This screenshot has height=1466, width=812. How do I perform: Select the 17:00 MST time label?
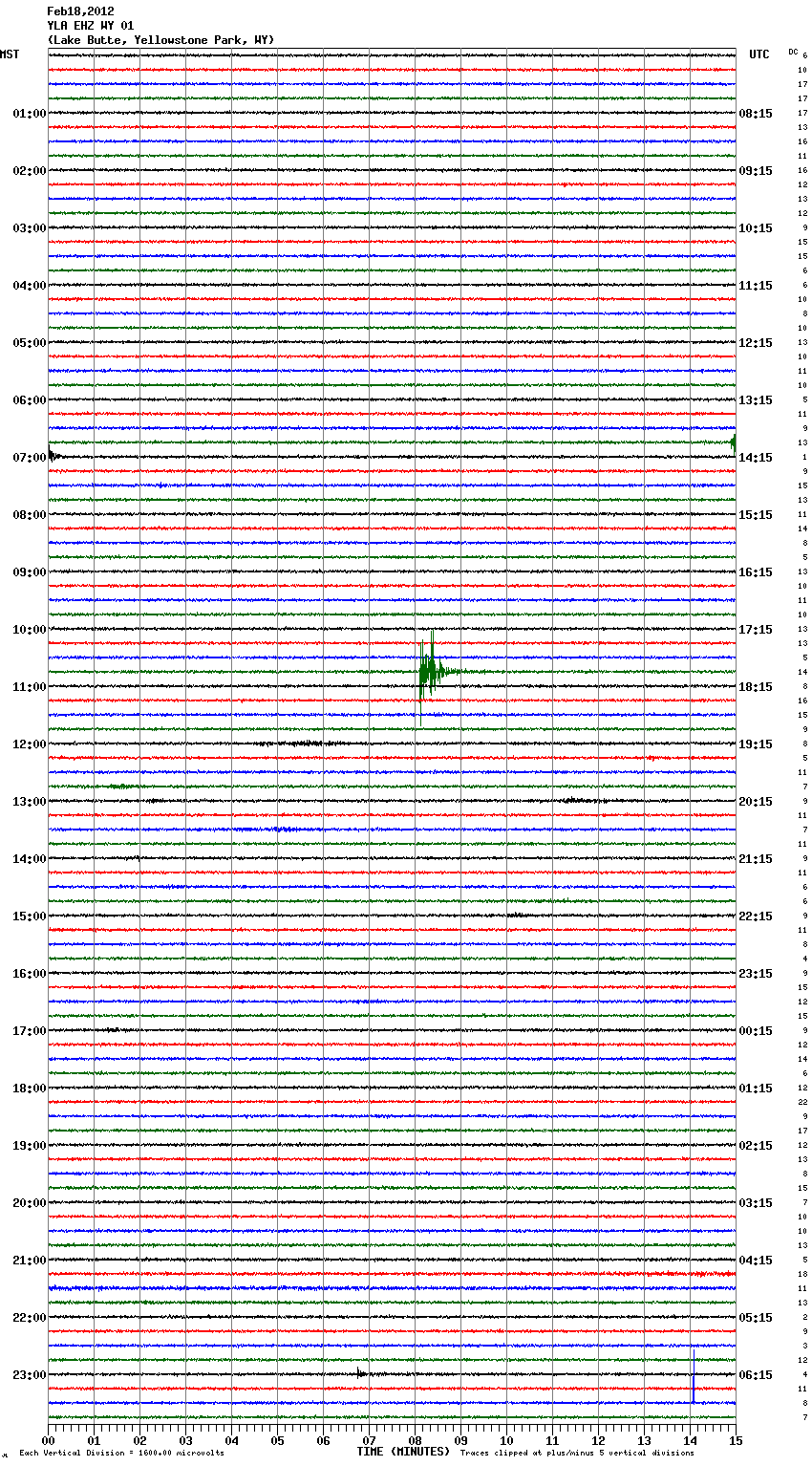(30, 1031)
